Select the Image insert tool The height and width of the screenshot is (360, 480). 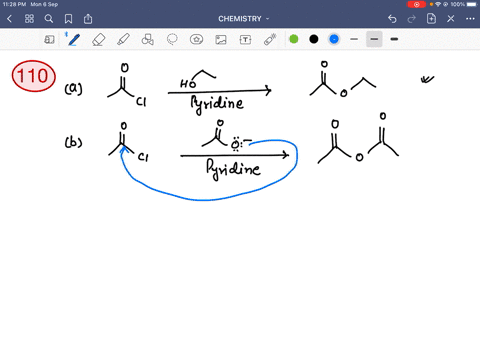[x=221, y=40]
